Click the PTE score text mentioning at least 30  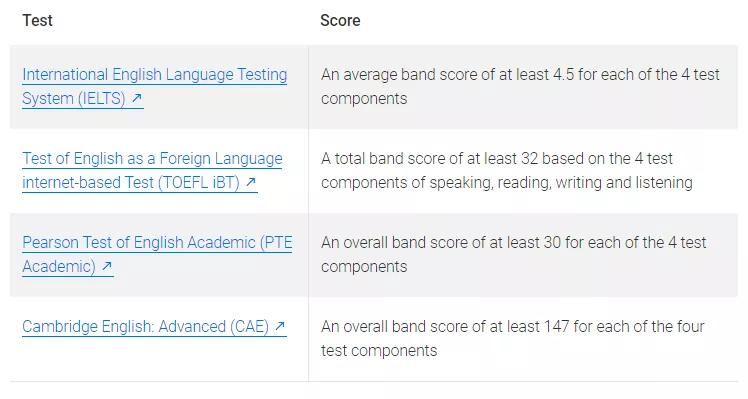click(513, 254)
